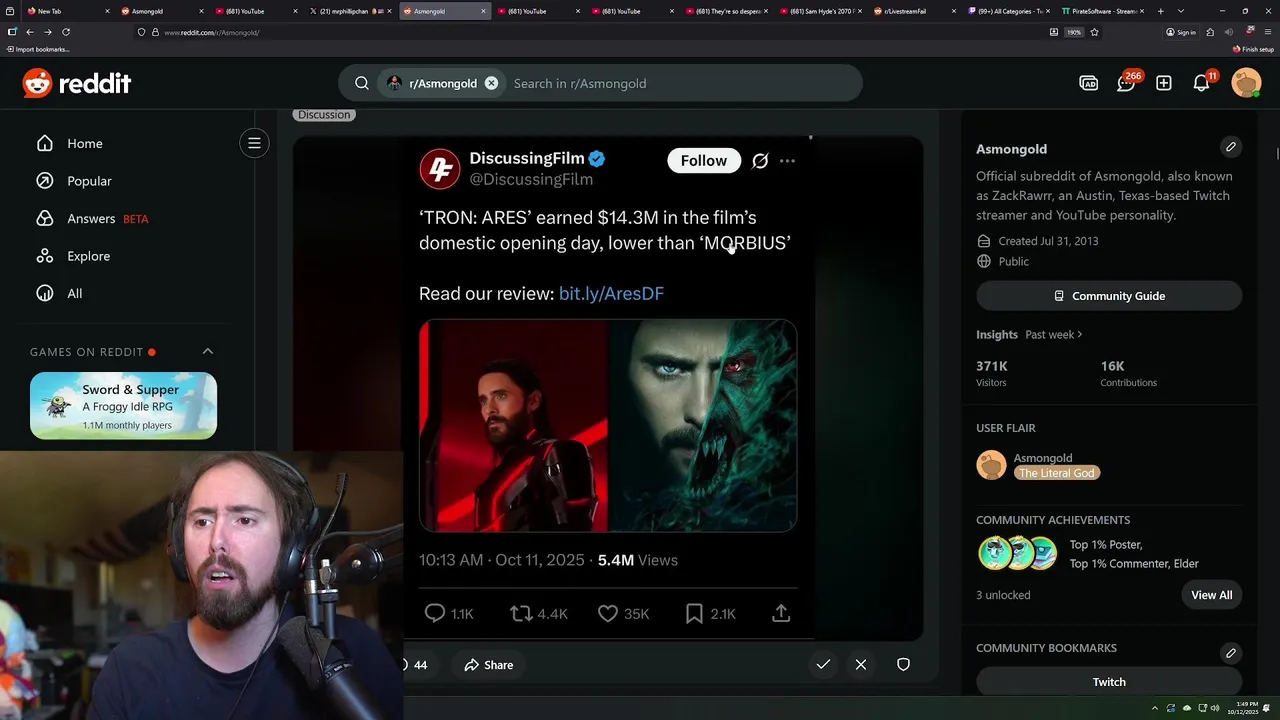Like the tweet showing 35K hearts
Image resolution: width=1280 pixels, height=720 pixels.
tap(607, 613)
